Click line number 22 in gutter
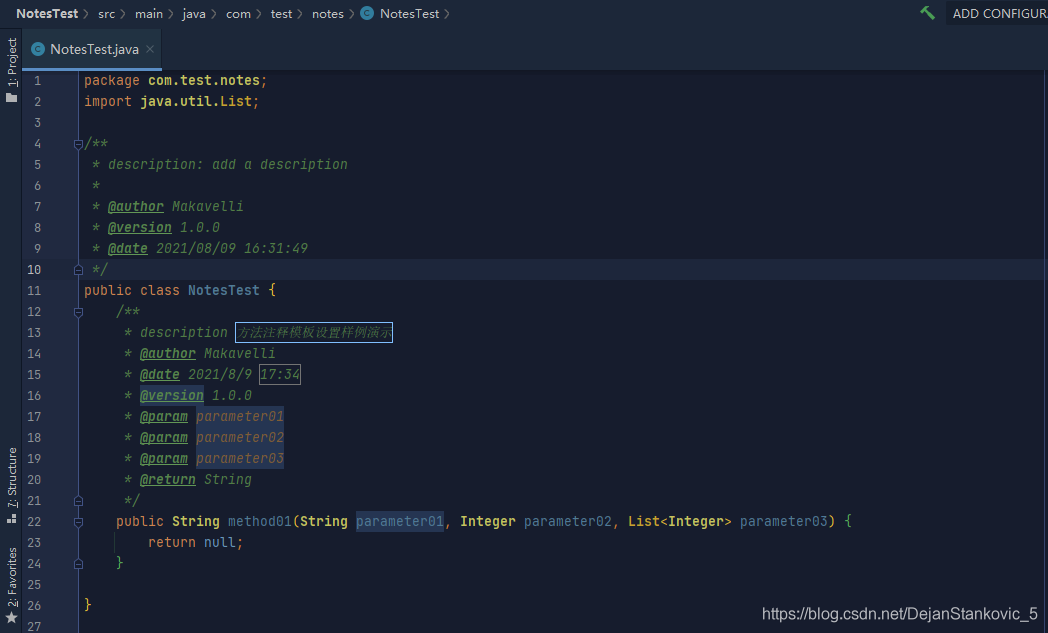1048x633 pixels. point(34,521)
